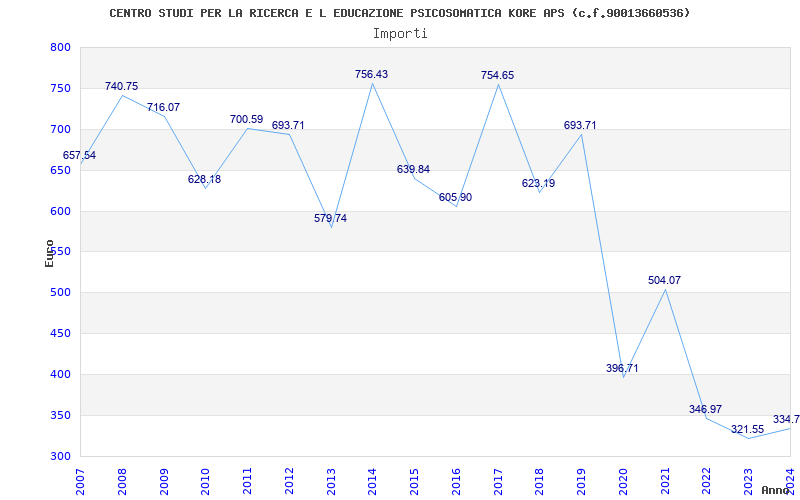800x500 pixels.
Task: Click the x-axis year 2019
Action: point(582,481)
